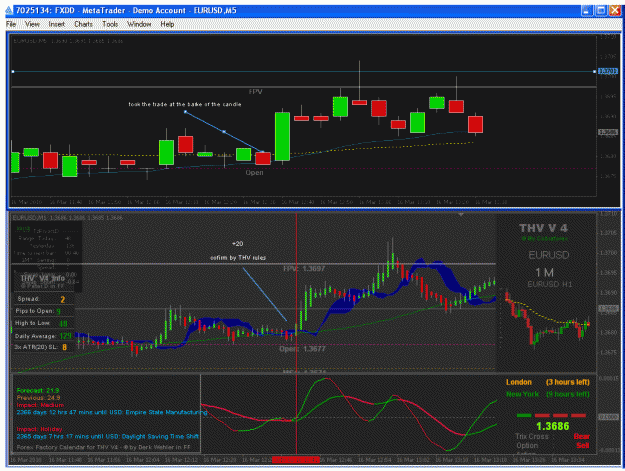The height and width of the screenshot is (471, 625).
Task: Open the View menu
Action: click(x=32, y=24)
